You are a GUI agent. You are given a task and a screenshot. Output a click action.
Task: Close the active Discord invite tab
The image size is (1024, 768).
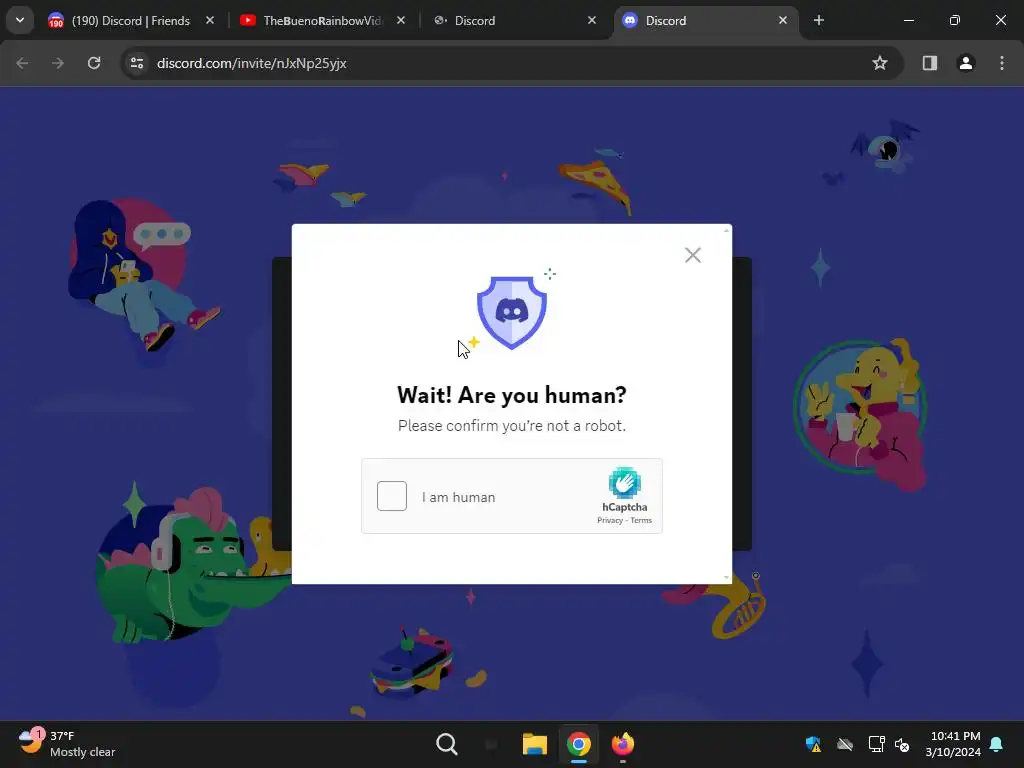pos(783,20)
